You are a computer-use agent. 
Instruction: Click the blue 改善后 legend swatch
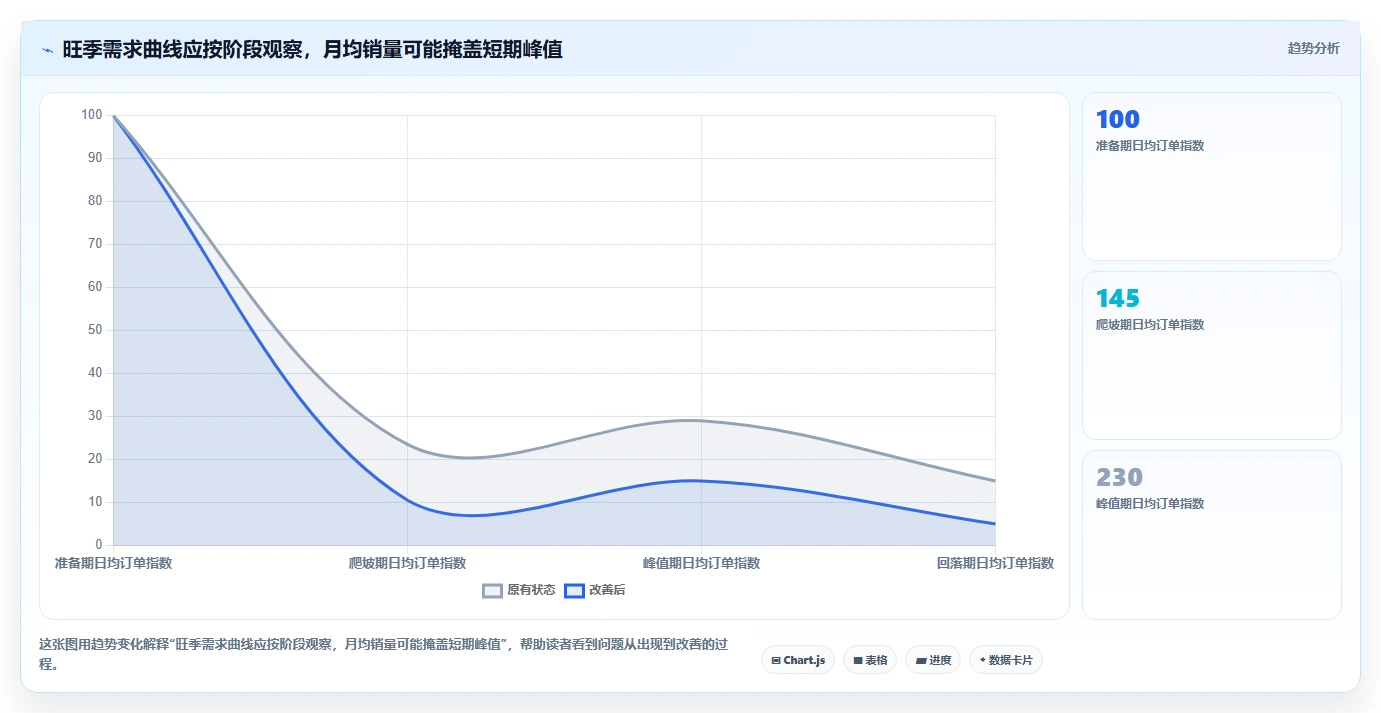tap(574, 590)
